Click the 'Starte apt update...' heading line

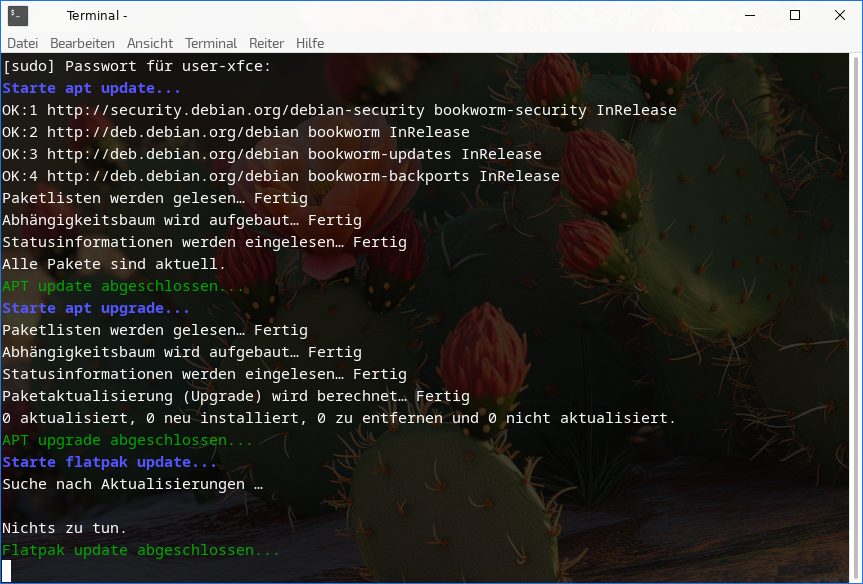[91, 88]
